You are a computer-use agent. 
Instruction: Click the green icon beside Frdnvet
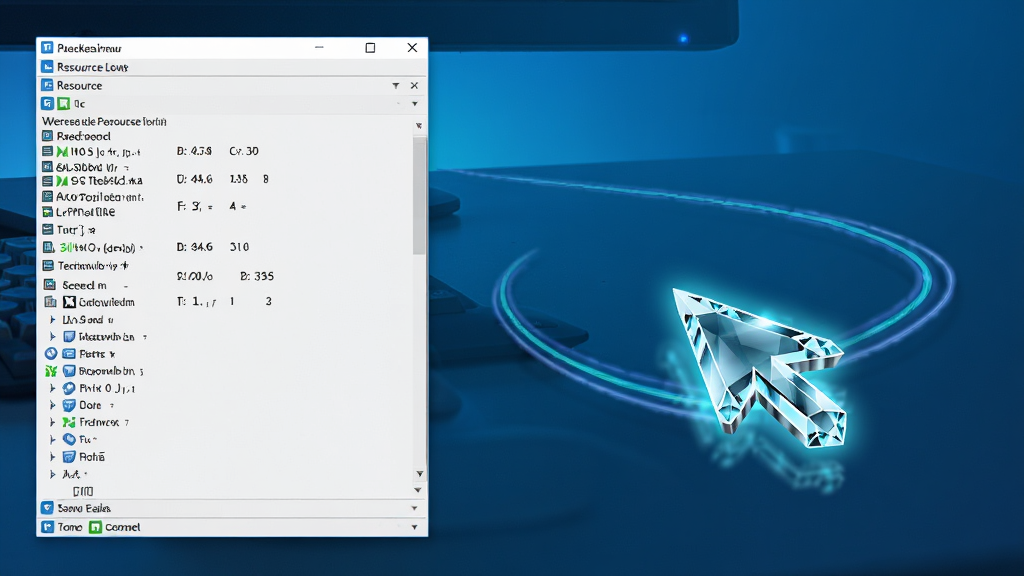coord(69,422)
